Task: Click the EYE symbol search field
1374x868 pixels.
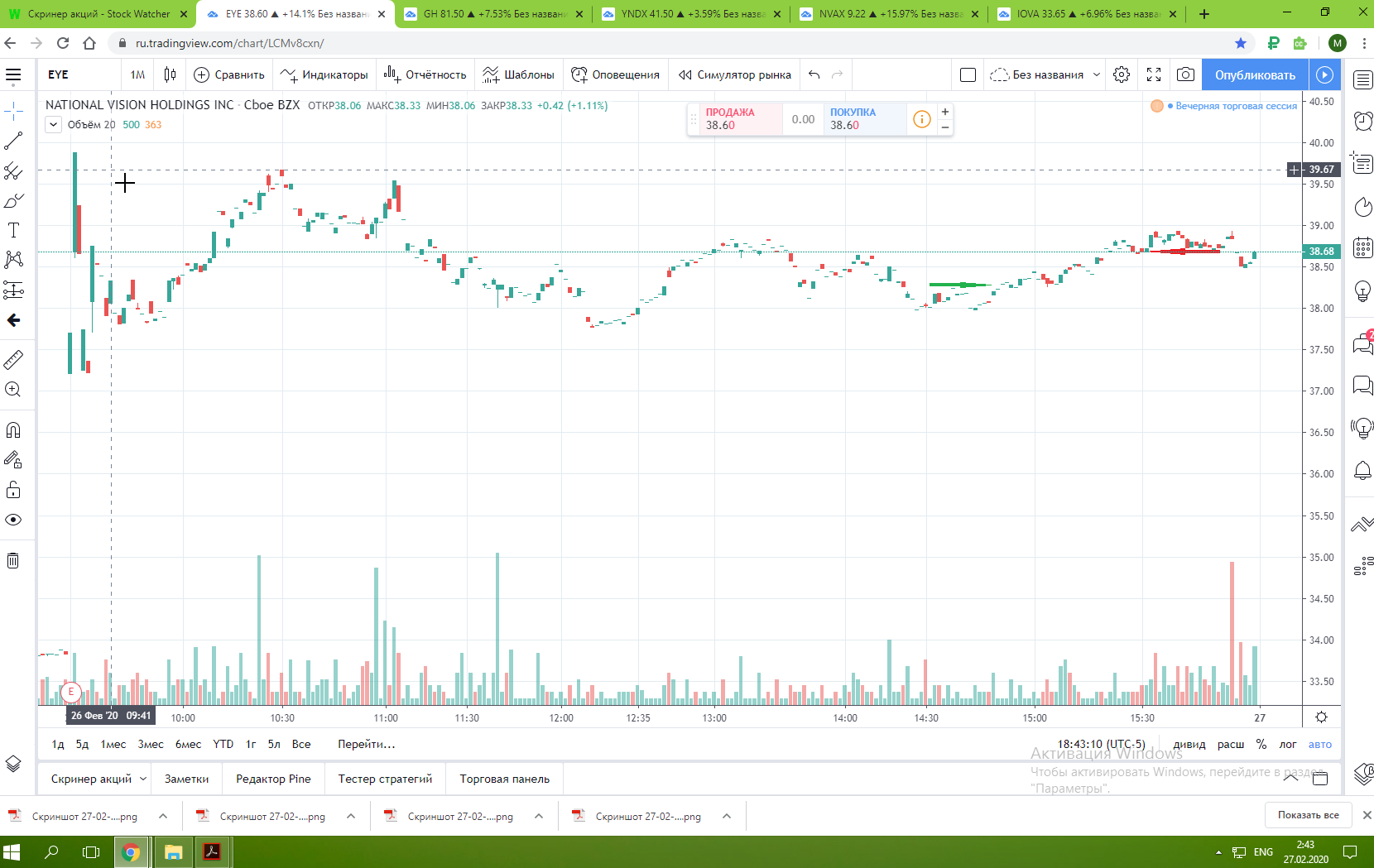Action: (x=79, y=74)
